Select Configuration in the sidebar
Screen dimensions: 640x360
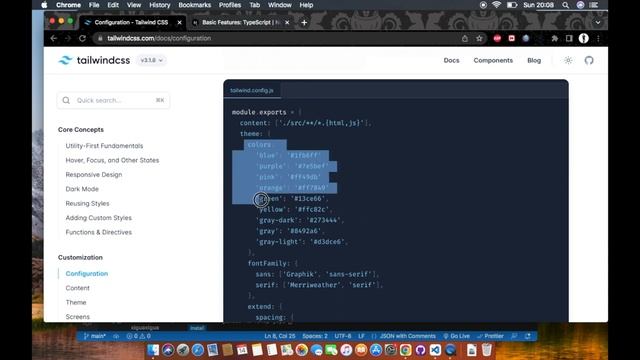point(87,273)
